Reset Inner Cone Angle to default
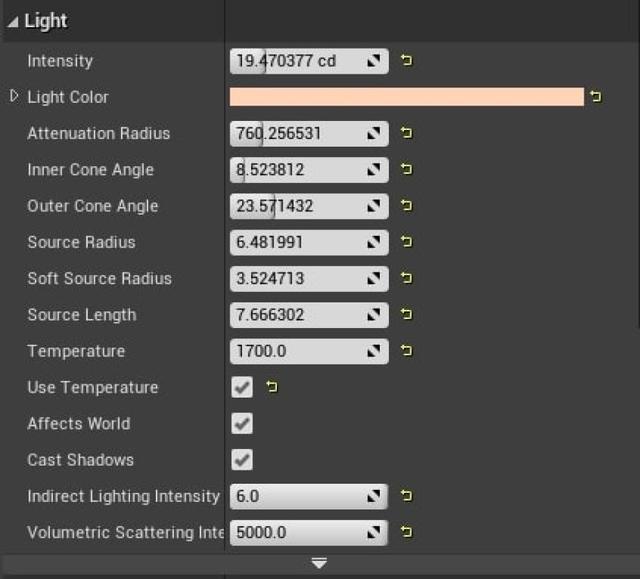 click(x=406, y=170)
